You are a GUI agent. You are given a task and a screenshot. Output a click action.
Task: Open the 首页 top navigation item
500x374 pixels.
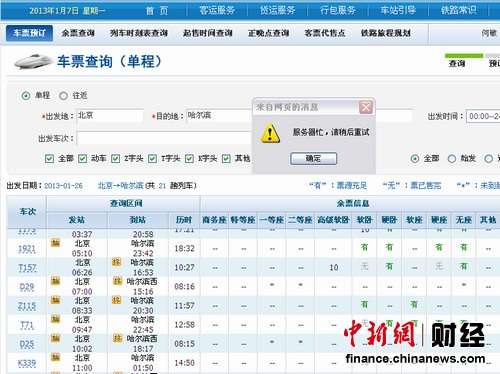[157, 11]
